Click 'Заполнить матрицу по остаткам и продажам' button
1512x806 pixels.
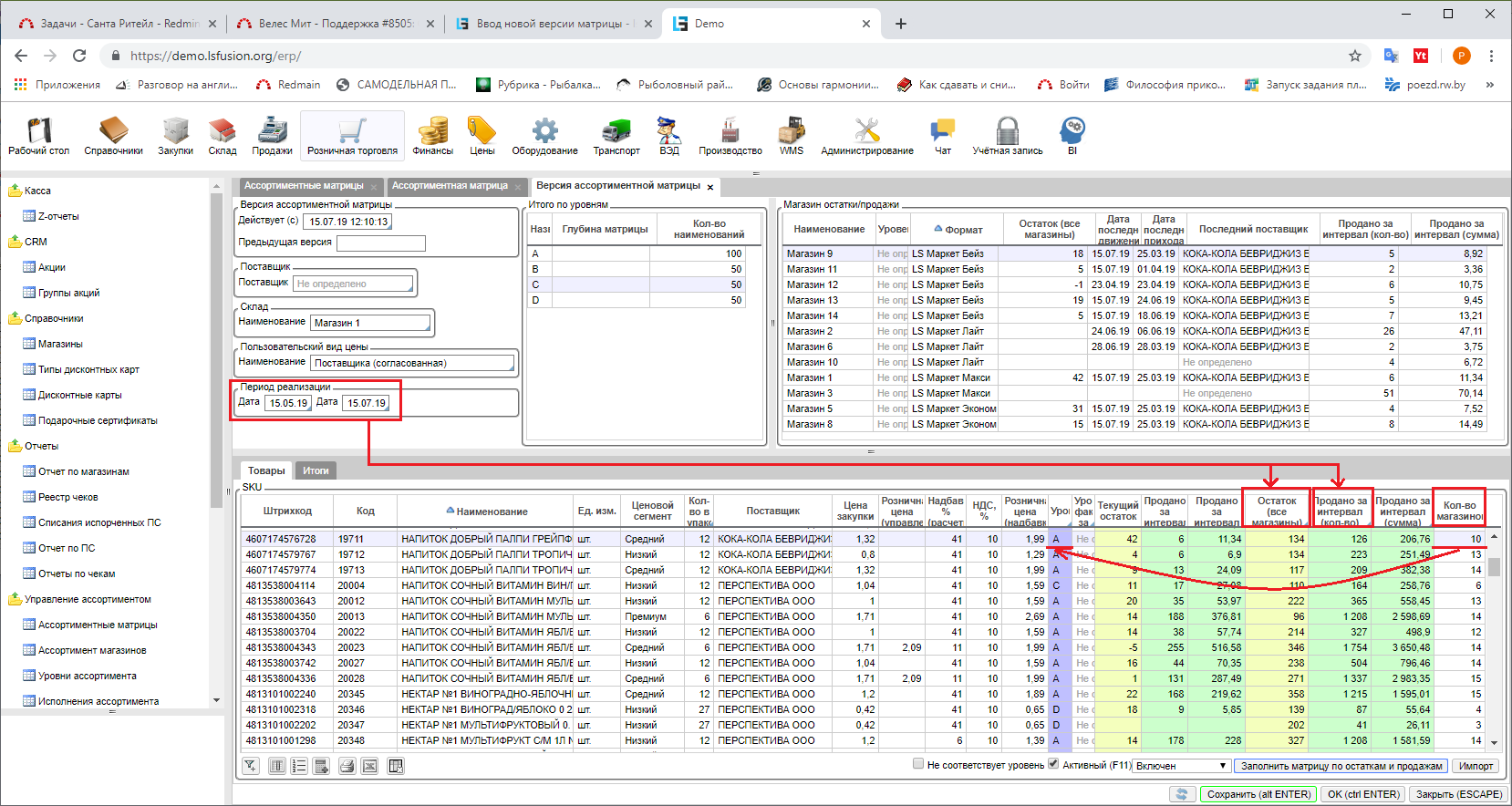click(x=1341, y=766)
